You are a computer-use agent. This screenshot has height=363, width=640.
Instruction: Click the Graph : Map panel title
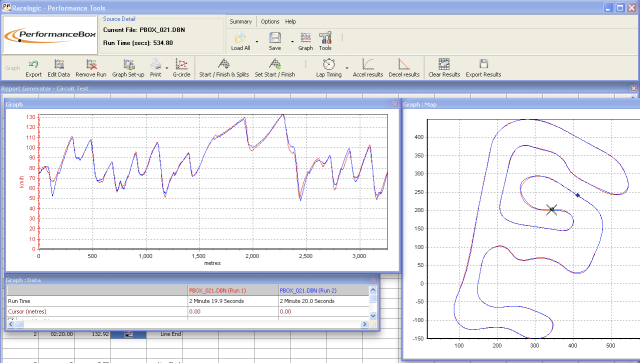(x=420, y=105)
